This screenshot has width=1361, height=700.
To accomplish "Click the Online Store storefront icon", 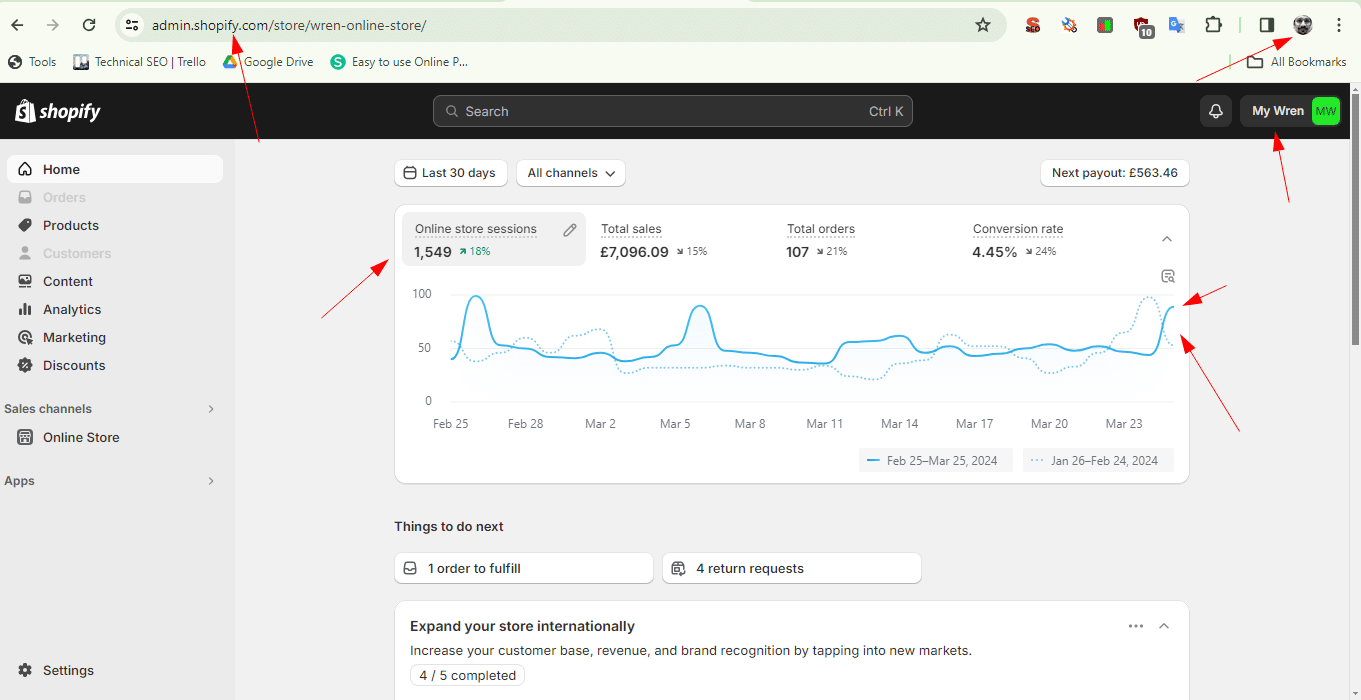I will [25, 437].
